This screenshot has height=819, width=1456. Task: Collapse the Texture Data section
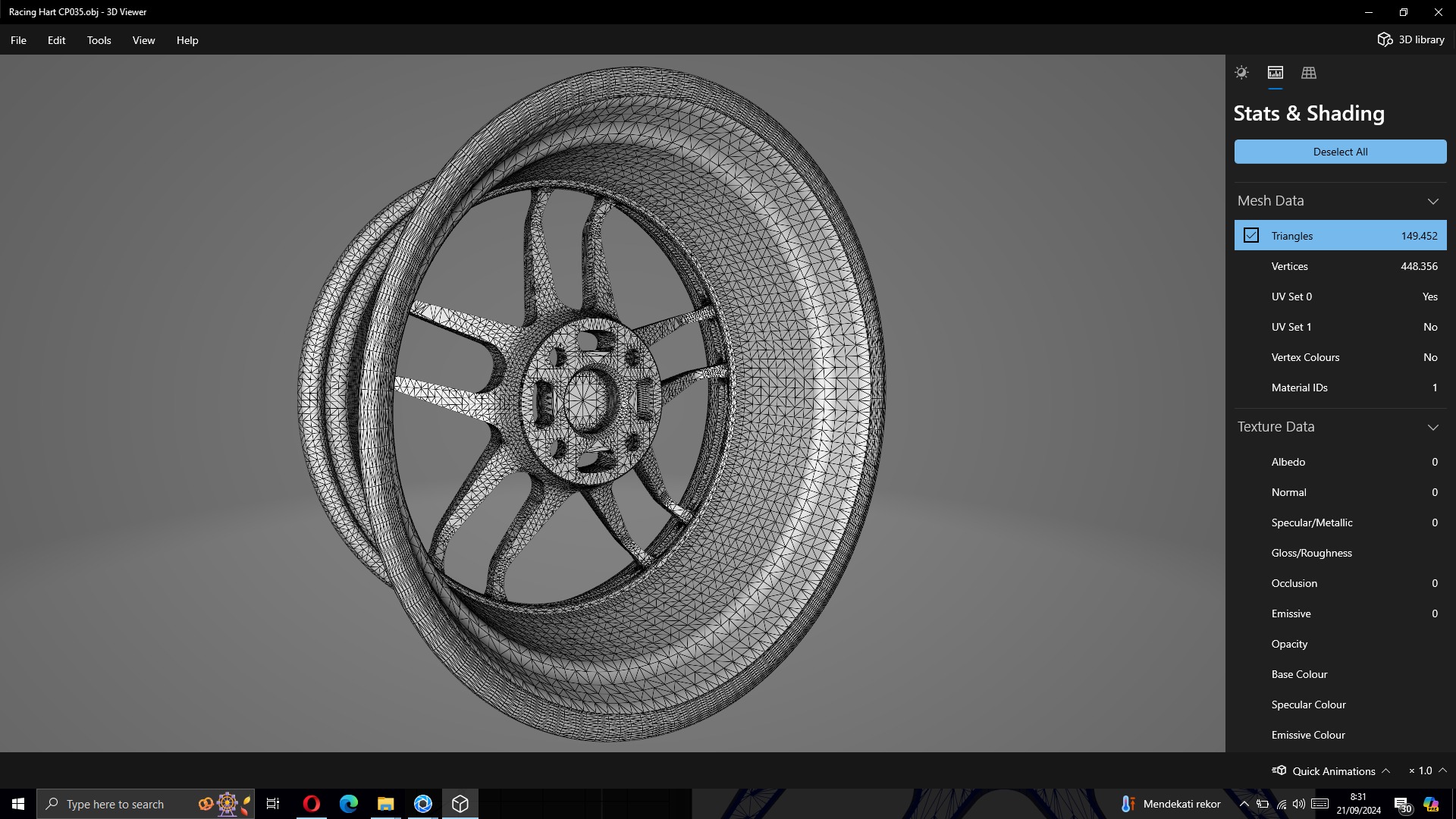point(1432,427)
